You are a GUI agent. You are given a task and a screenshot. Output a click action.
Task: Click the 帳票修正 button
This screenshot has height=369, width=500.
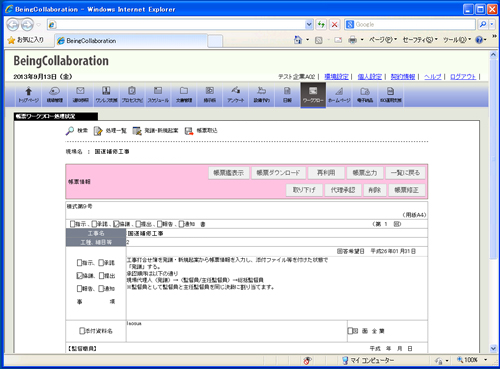(x=406, y=190)
